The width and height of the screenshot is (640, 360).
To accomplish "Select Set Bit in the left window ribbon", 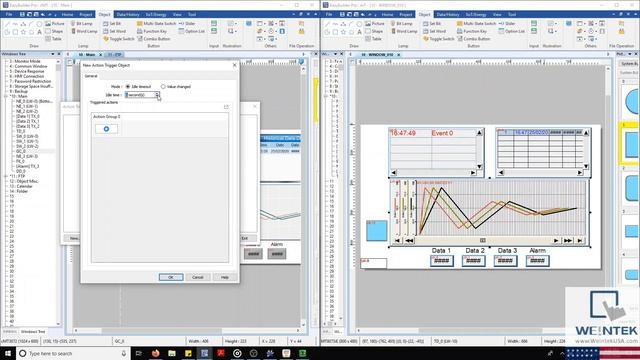I will coord(112,24).
